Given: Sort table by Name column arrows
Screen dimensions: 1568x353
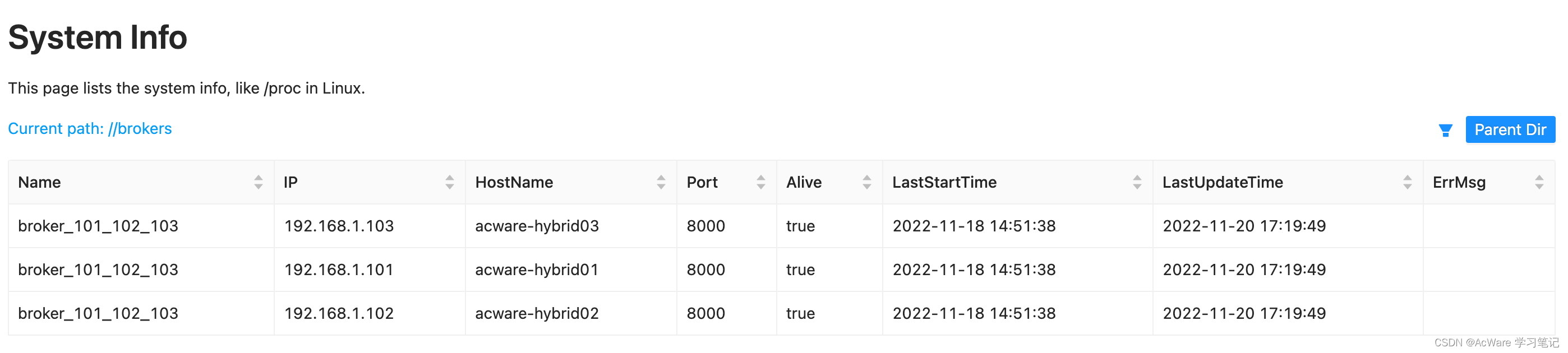Looking at the screenshot, I should (x=258, y=182).
